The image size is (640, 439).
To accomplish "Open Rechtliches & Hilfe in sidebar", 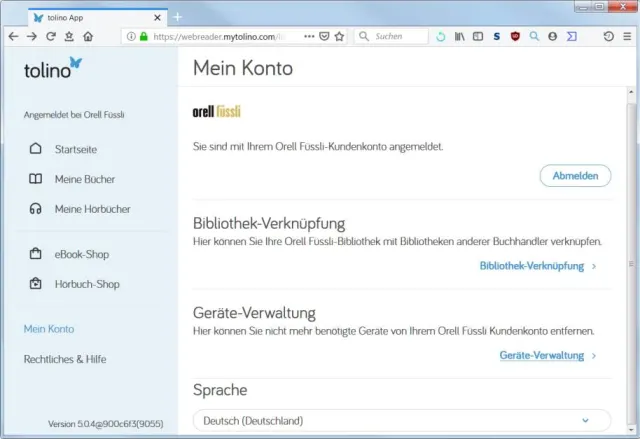I will [x=65, y=359].
